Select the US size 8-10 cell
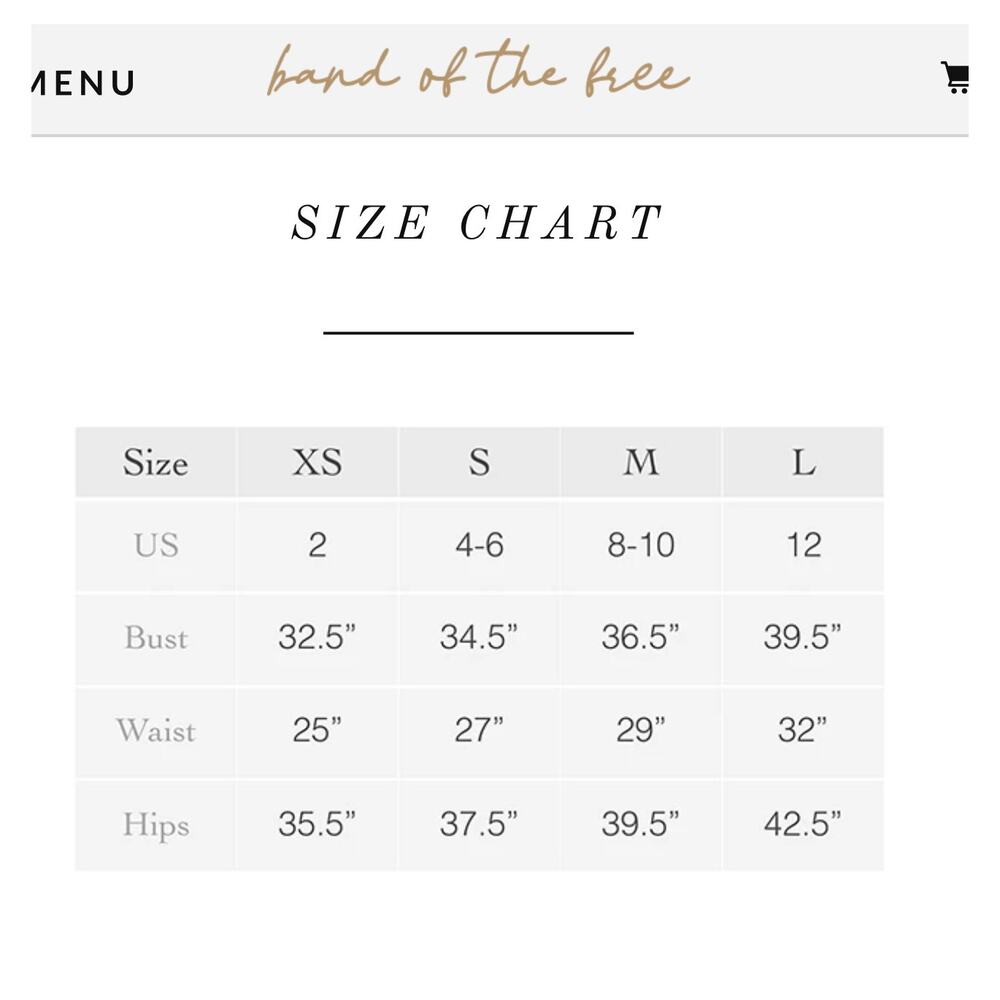Image resolution: width=1000 pixels, height=1000 pixels. click(641, 546)
